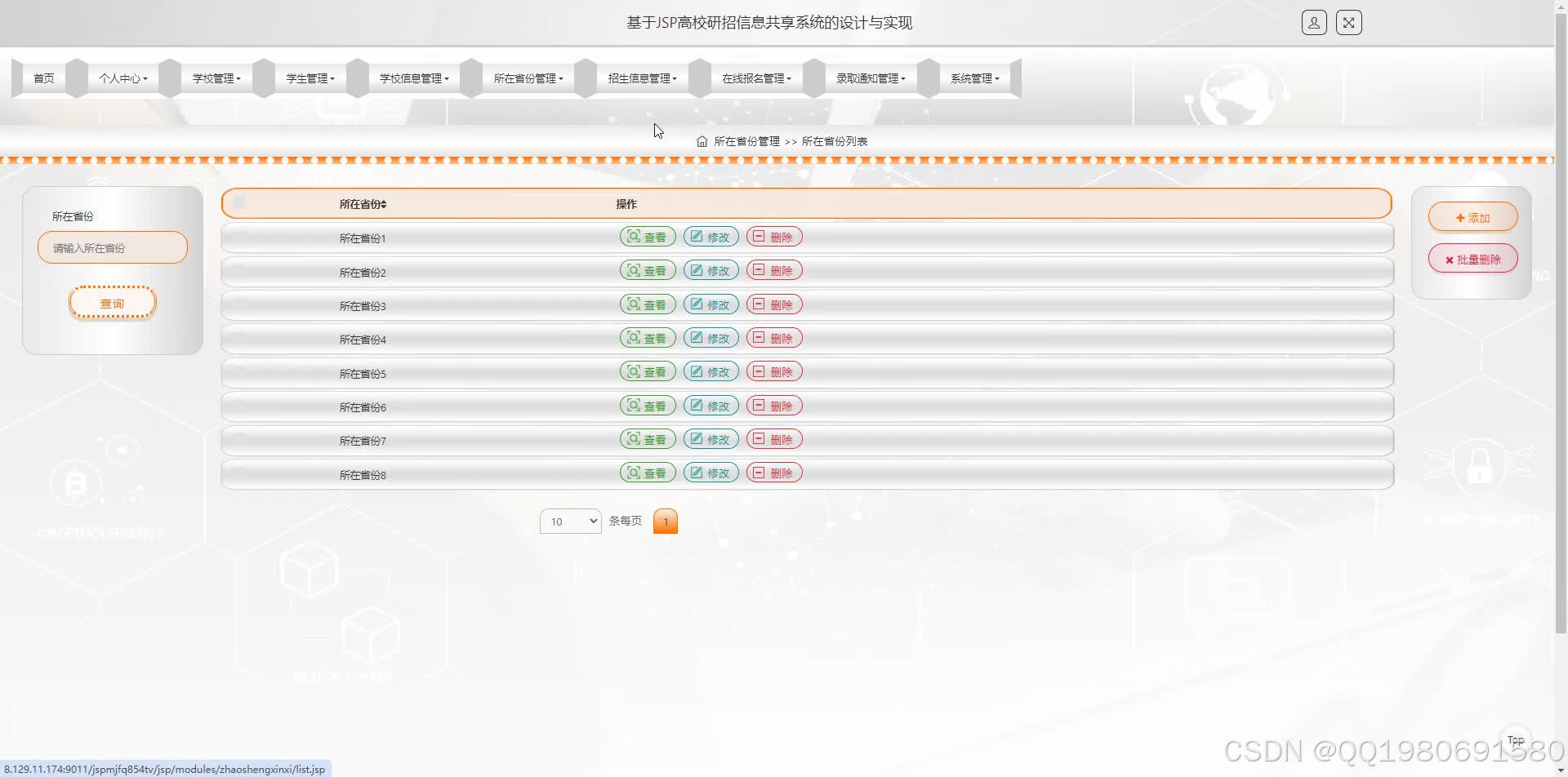View details of 所在省份8
The image size is (1568, 777).
click(x=648, y=473)
